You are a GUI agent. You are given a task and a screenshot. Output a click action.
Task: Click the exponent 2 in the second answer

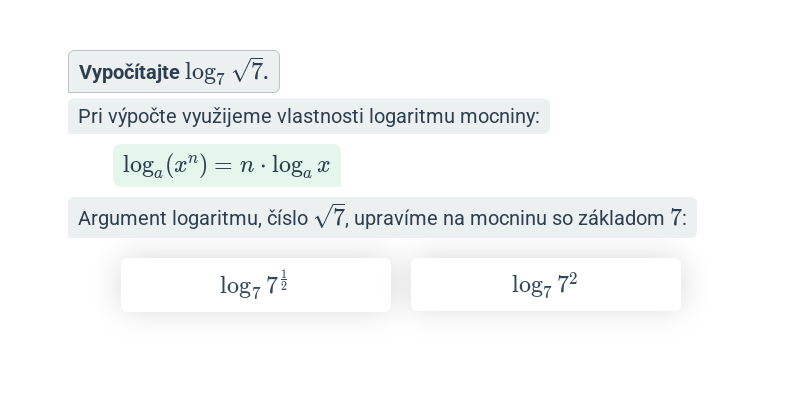(573, 279)
